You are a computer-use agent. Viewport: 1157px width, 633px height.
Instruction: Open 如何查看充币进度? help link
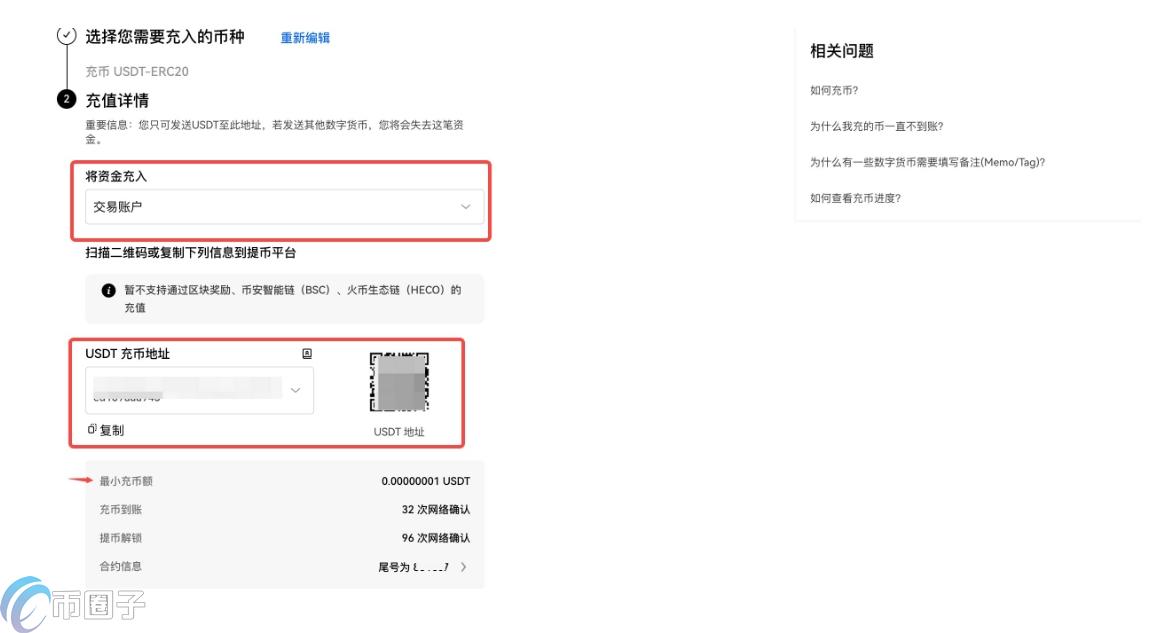855,198
